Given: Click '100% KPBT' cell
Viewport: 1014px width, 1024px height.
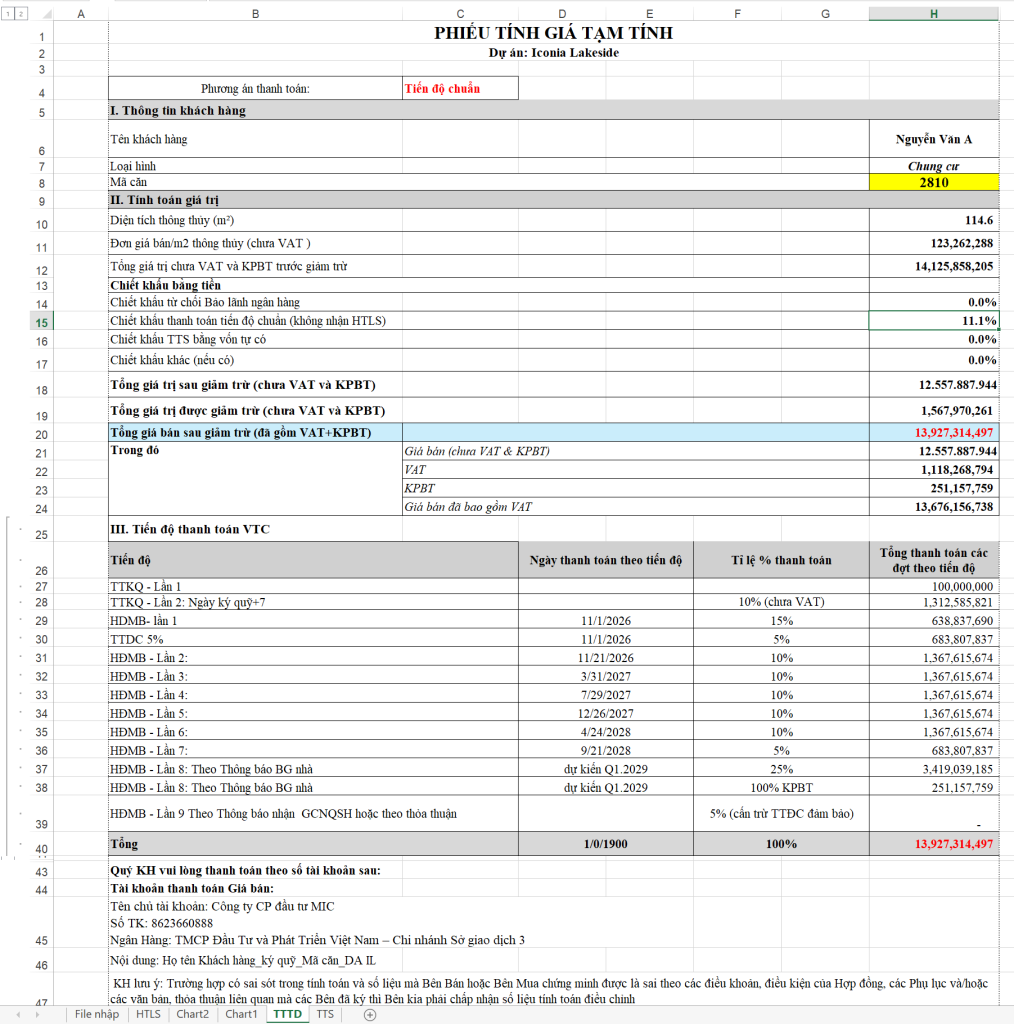Looking at the screenshot, I should coord(781,788).
